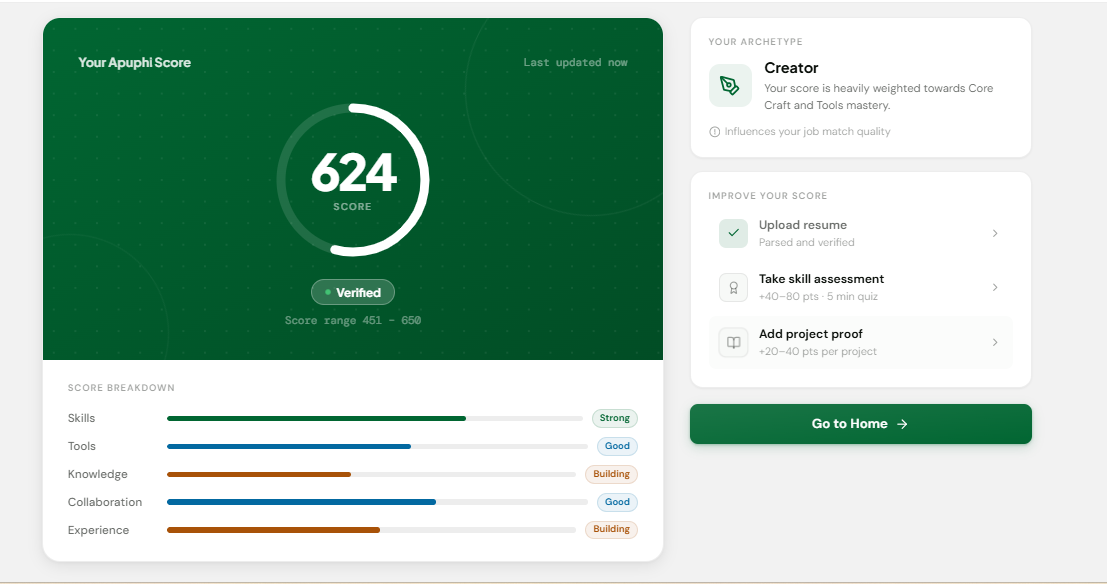Click the 'SCORE BREAKDOWN' label
Screen dimensions: 1107x584
[x=121, y=388]
